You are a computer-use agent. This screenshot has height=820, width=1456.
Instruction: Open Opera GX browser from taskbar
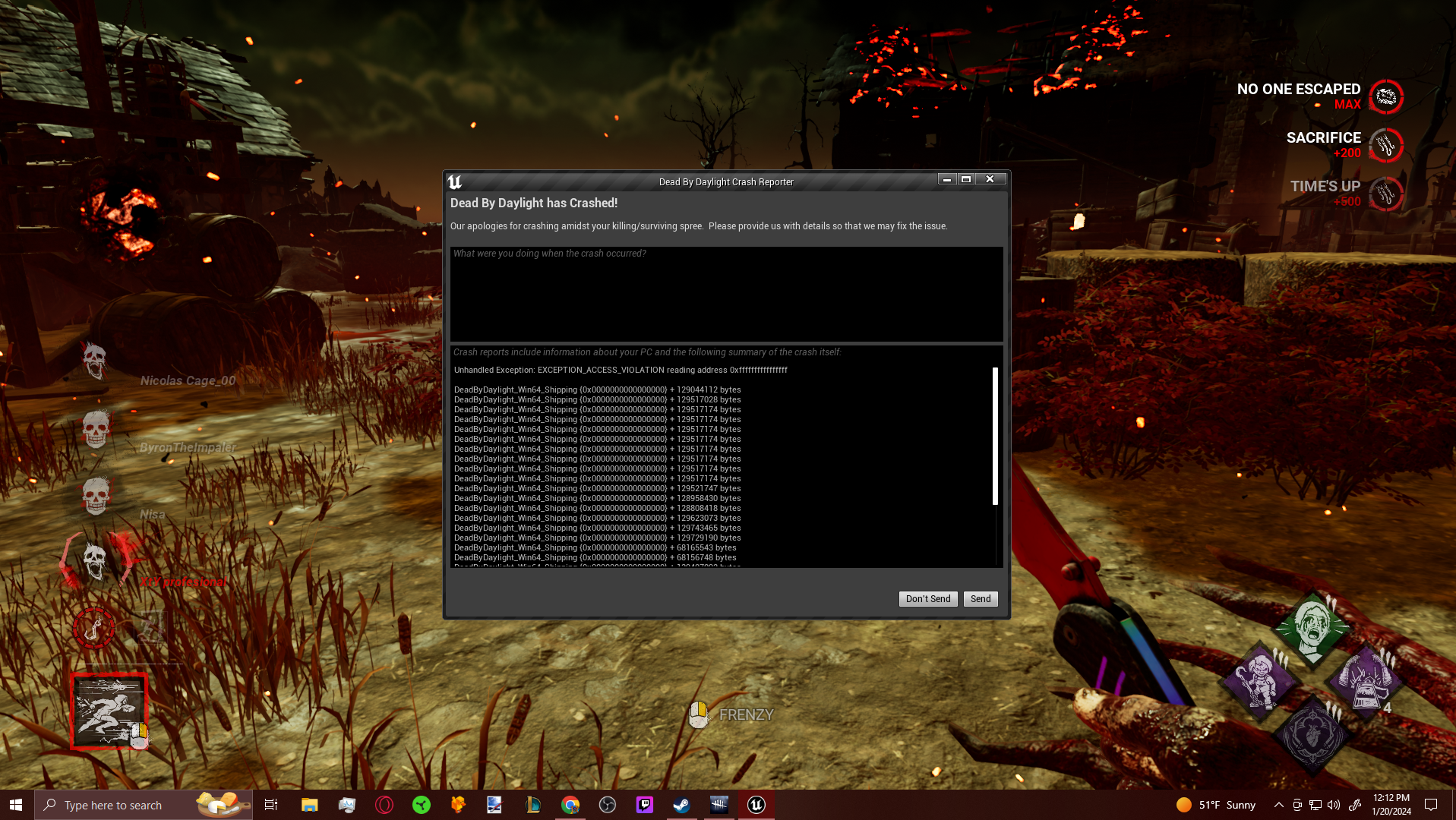pos(384,805)
